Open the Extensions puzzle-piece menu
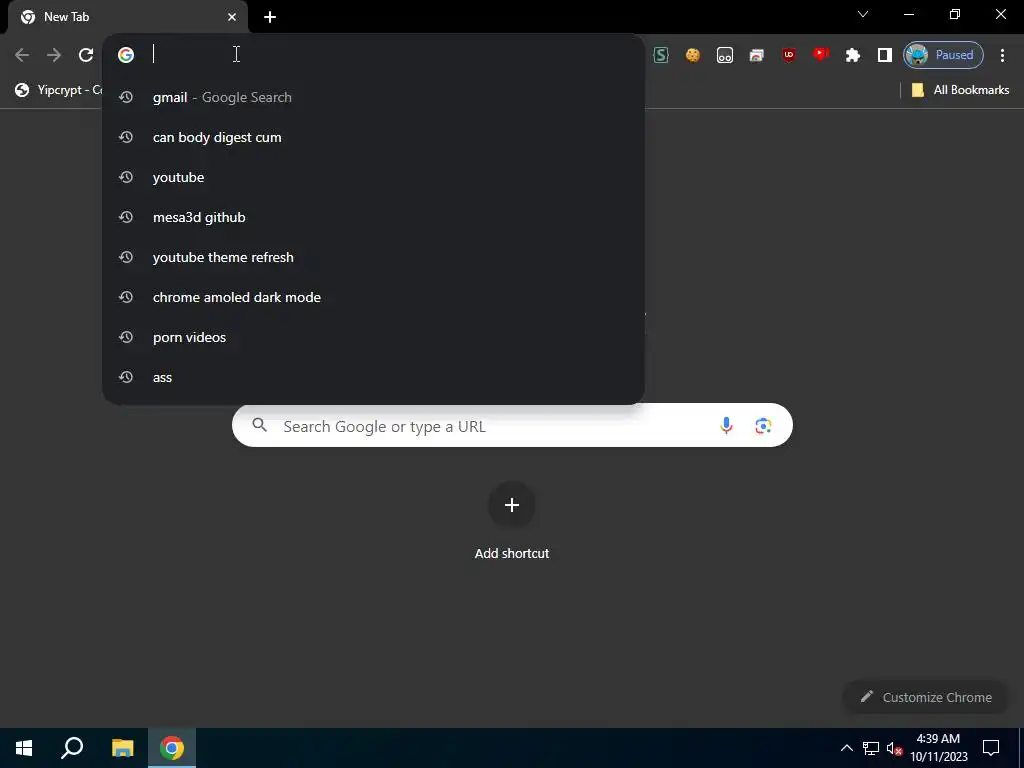Viewport: 1024px width, 768px height. 853,55
